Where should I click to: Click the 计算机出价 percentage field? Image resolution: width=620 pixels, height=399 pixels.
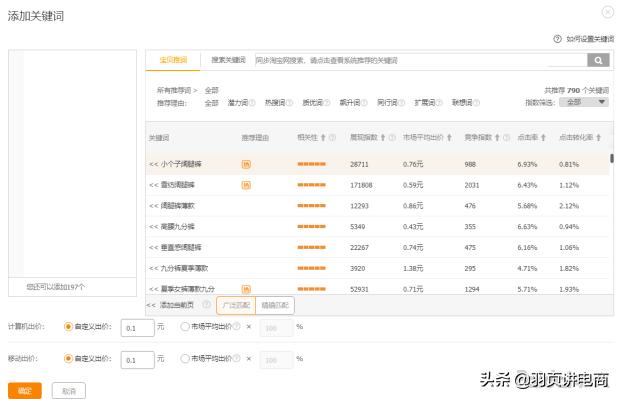(x=276, y=328)
